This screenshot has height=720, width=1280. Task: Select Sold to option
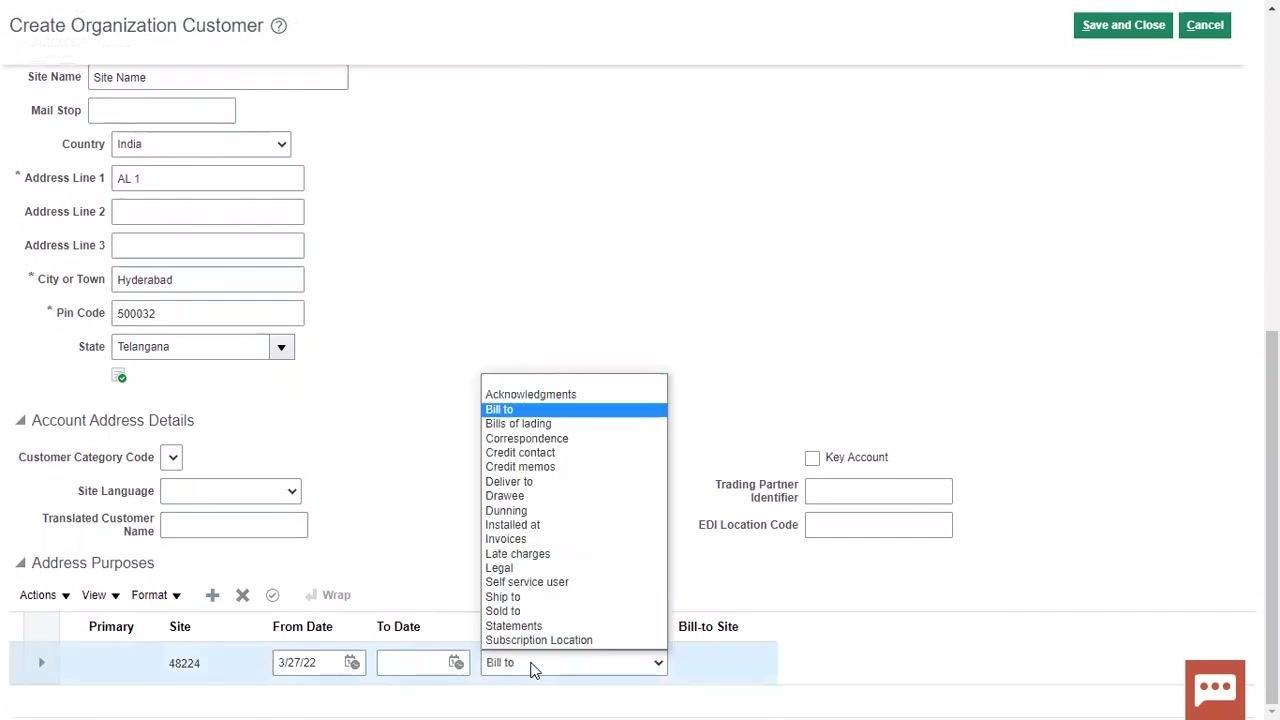[x=574, y=611]
